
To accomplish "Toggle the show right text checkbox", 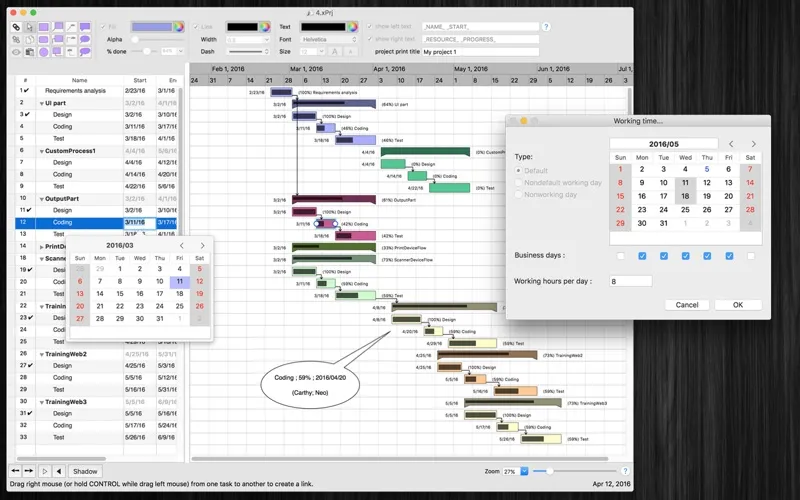I will point(370,39).
